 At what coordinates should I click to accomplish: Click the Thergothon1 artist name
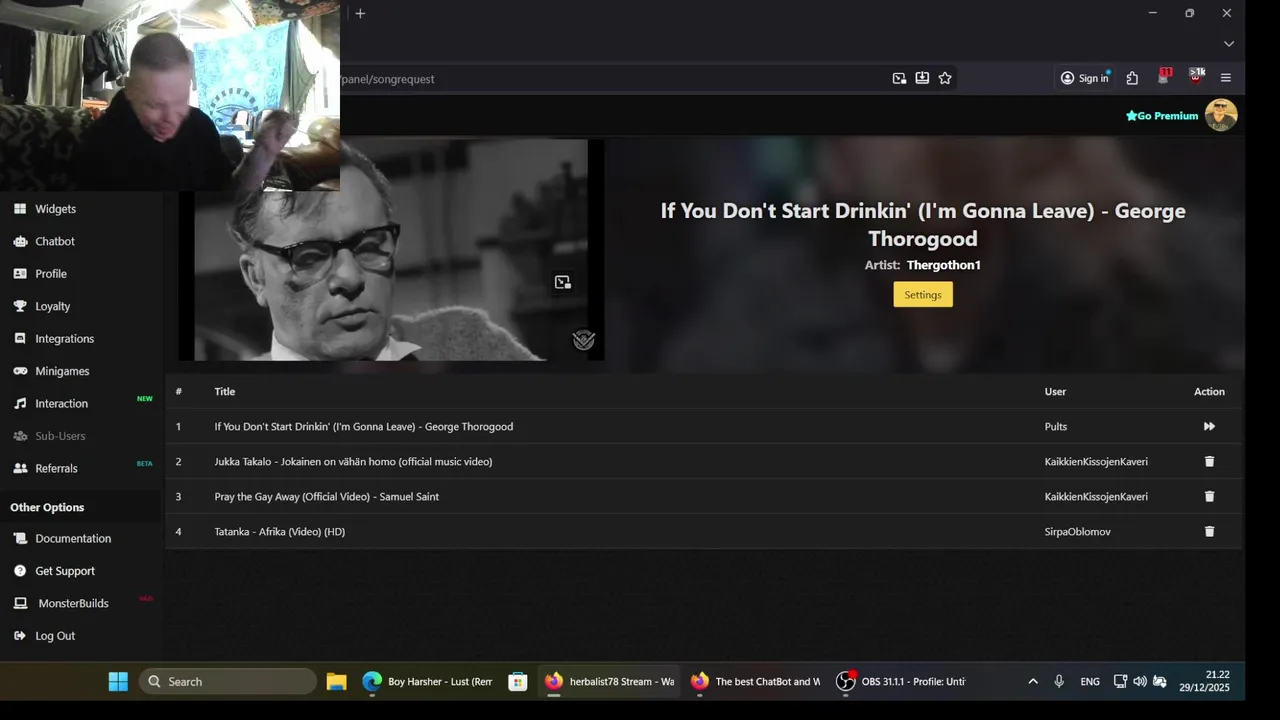943,265
